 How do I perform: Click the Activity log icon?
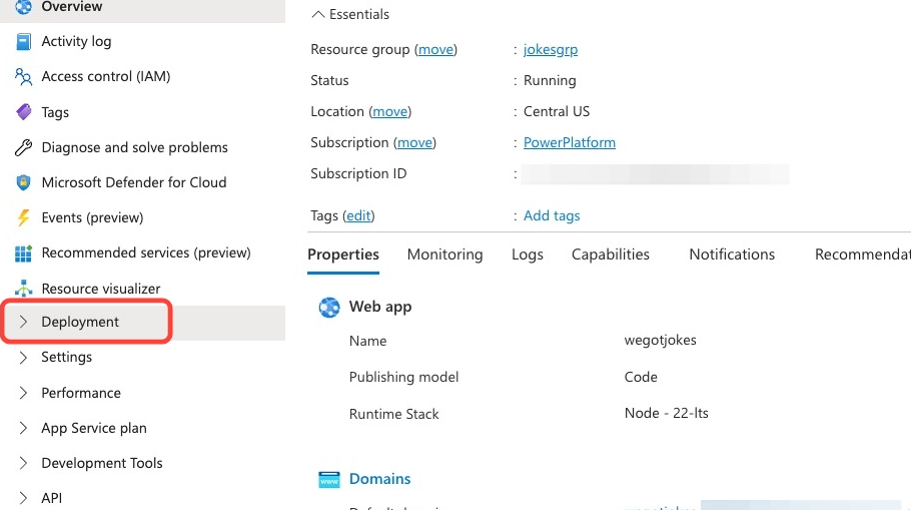pyautogui.click(x=23, y=42)
